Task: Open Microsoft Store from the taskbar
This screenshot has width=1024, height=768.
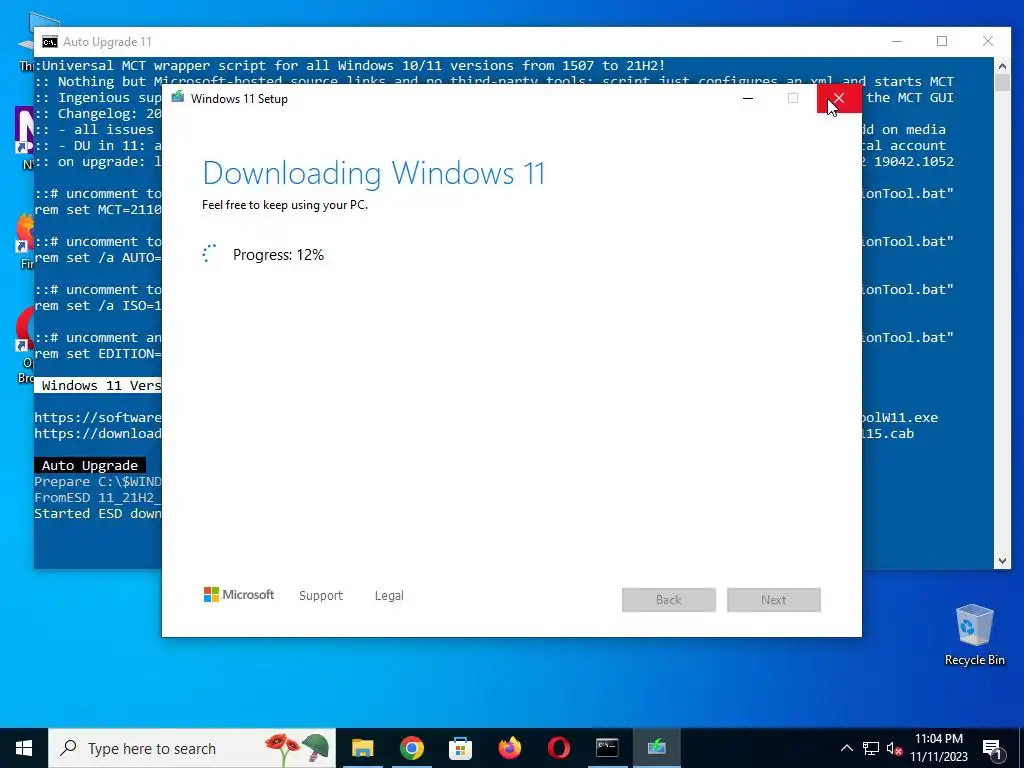Action: pos(460,748)
